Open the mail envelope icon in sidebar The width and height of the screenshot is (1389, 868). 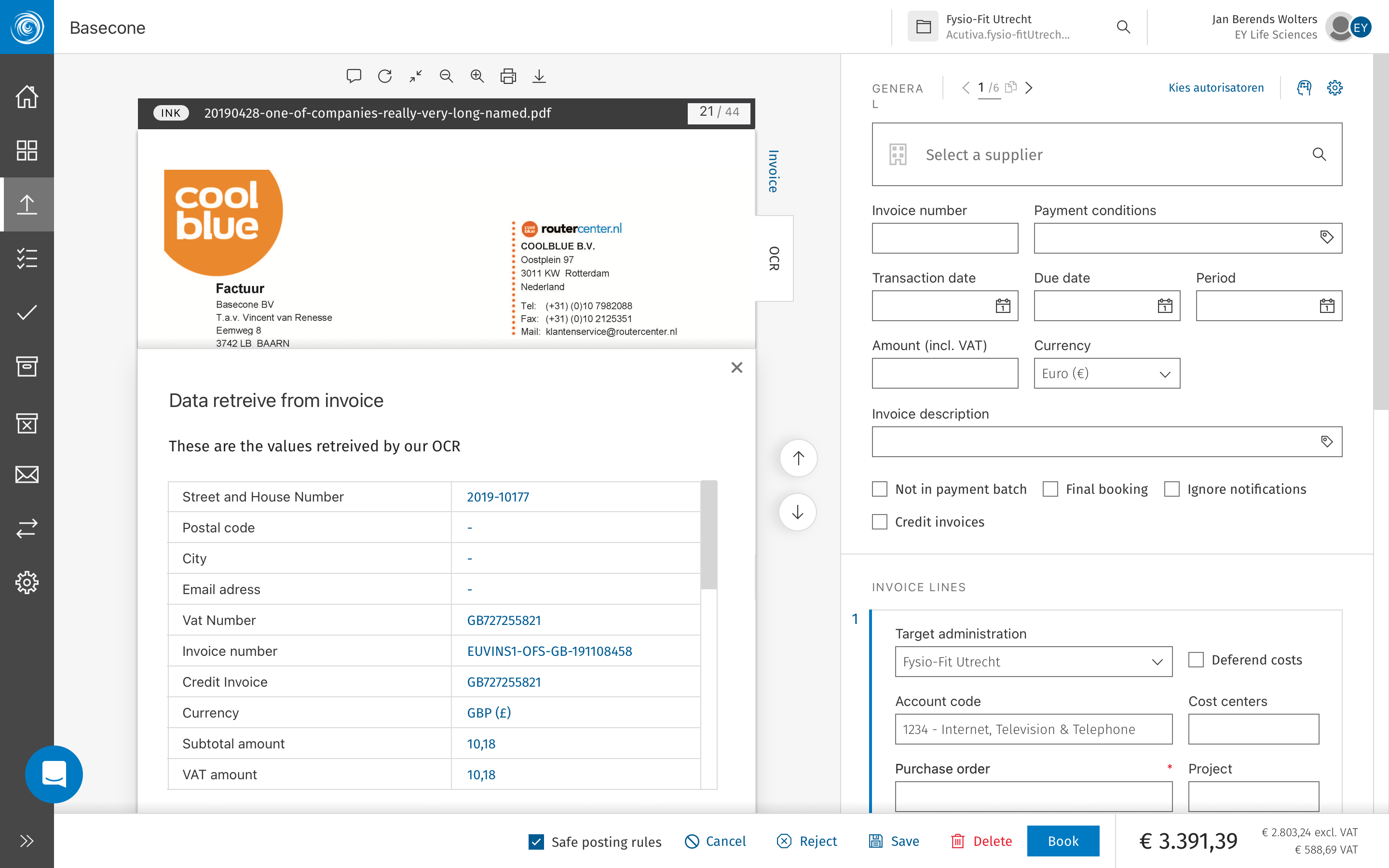click(27, 475)
